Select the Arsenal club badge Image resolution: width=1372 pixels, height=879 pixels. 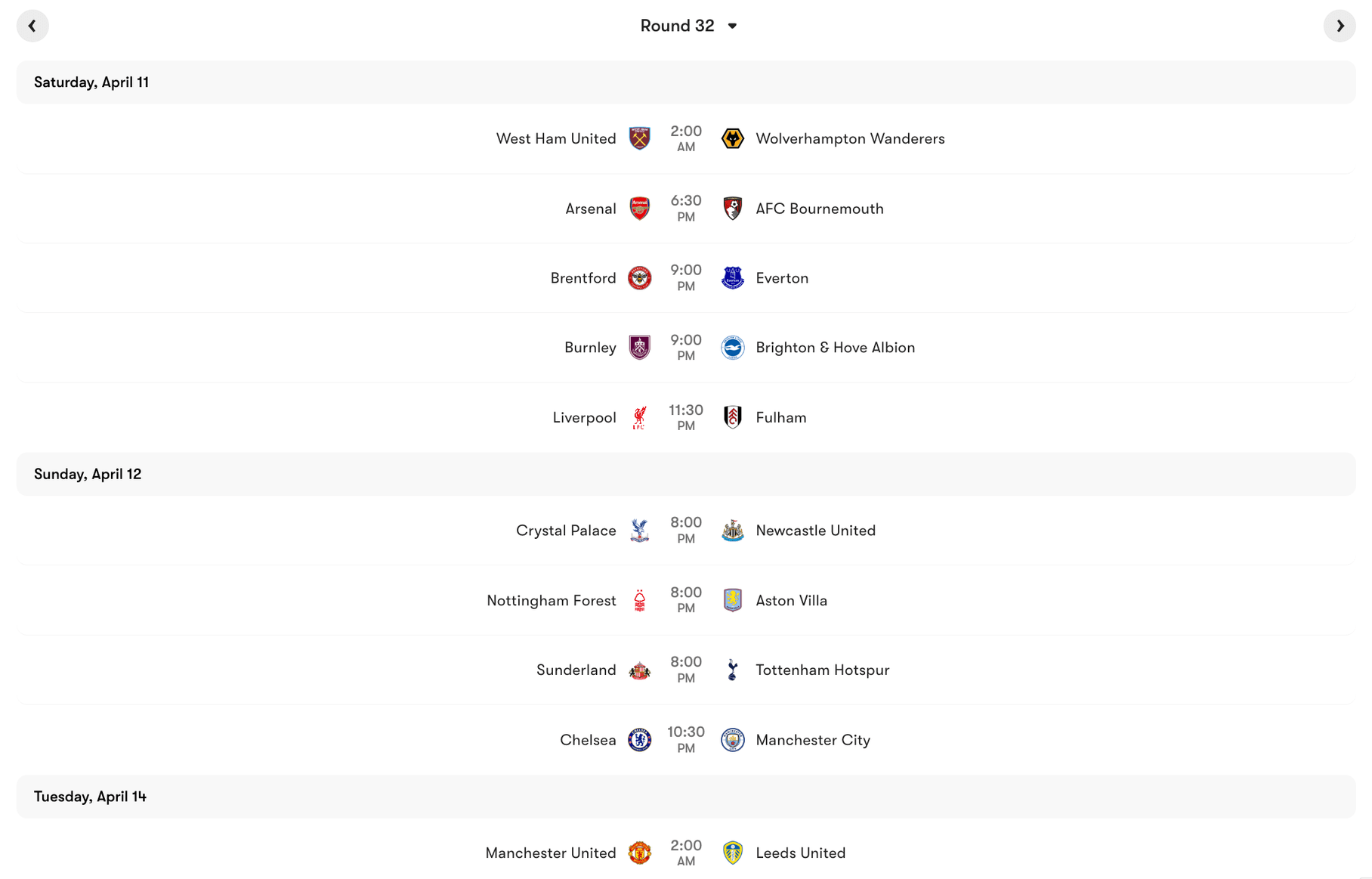(x=639, y=208)
